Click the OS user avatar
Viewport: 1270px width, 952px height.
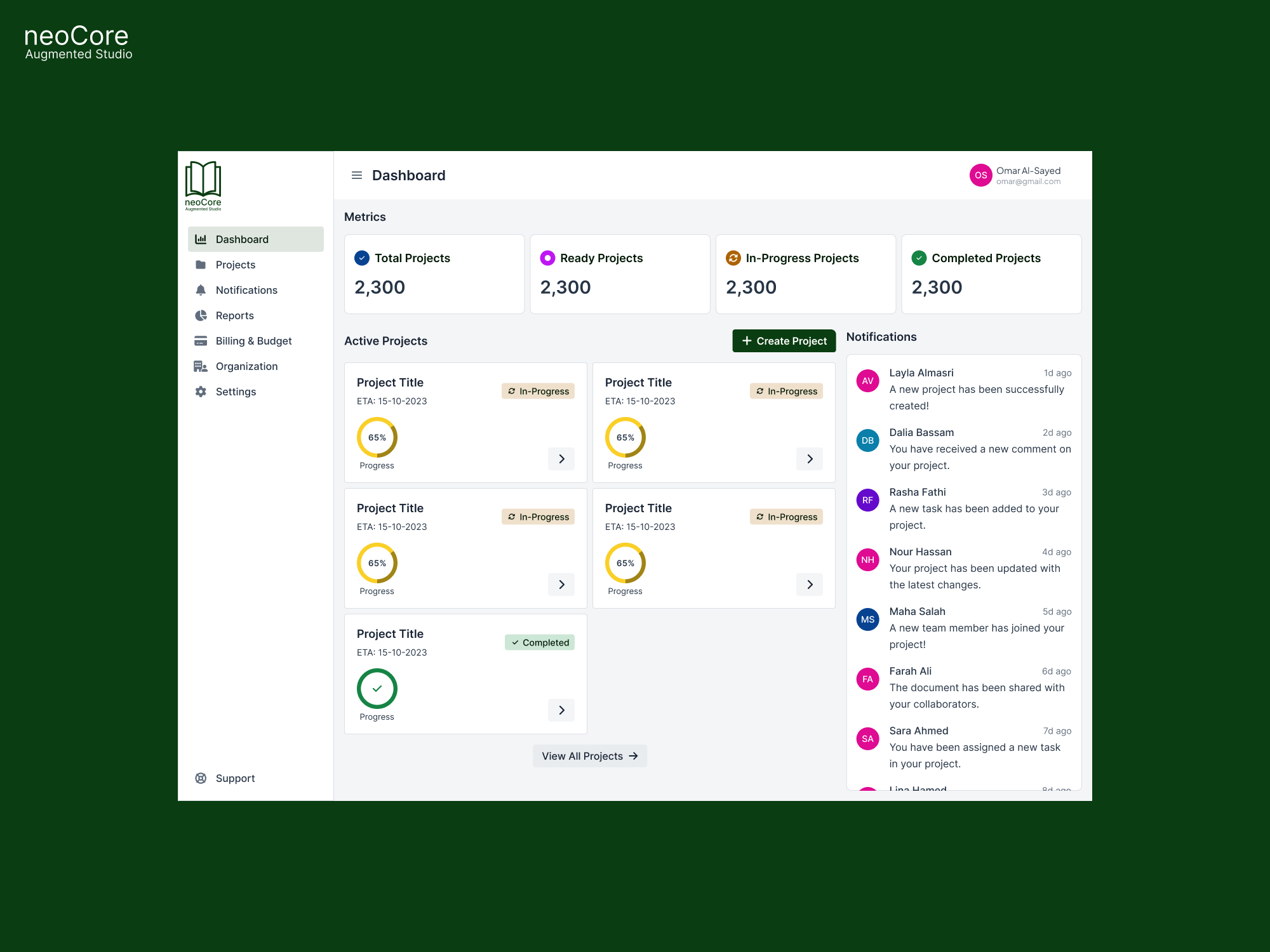pyautogui.click(x=980, y=175)
